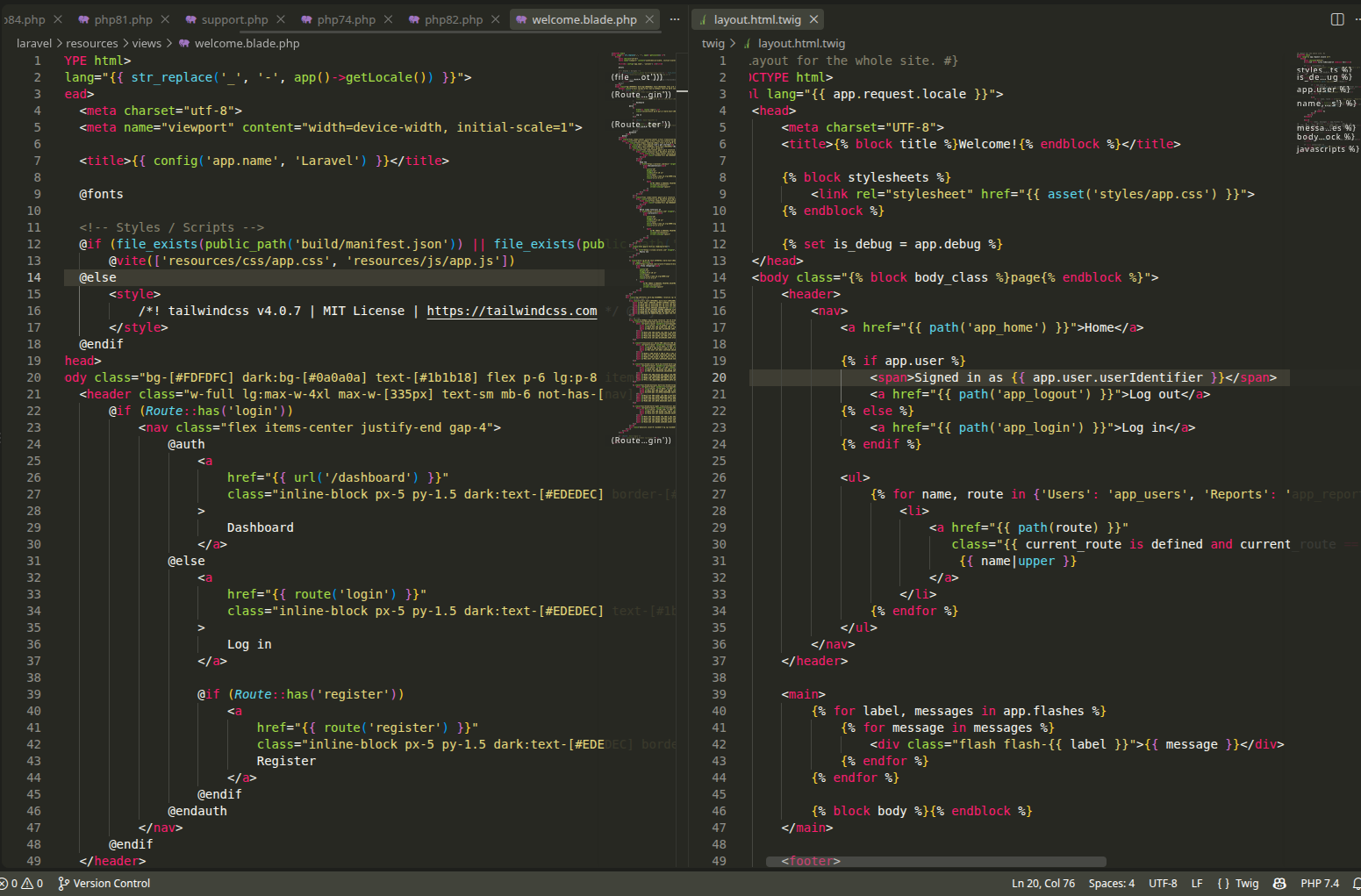Close the support.php tab
This screenshot has width=1361, height=896.
(x=281, y=19)
